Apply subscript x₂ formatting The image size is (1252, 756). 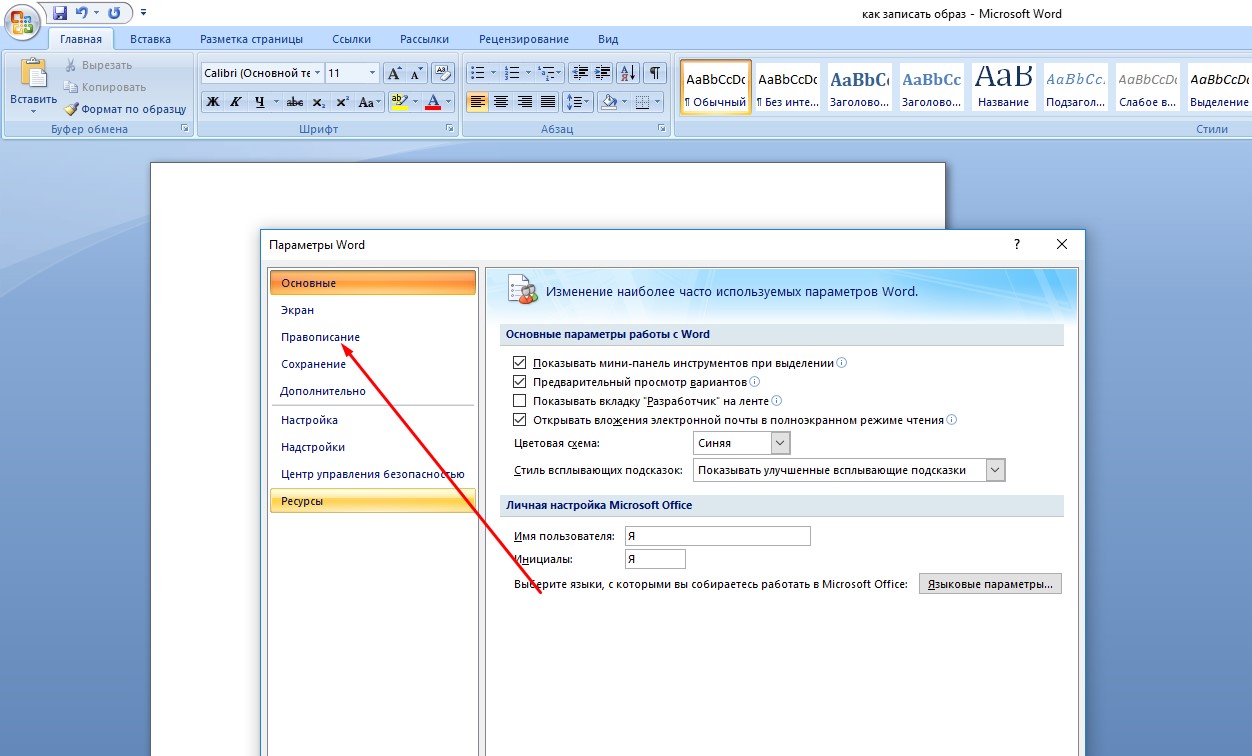point(319,102)
